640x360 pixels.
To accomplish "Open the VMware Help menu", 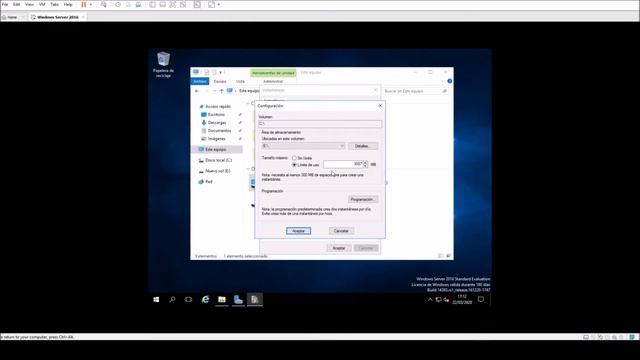I will (x=68, y=4).
